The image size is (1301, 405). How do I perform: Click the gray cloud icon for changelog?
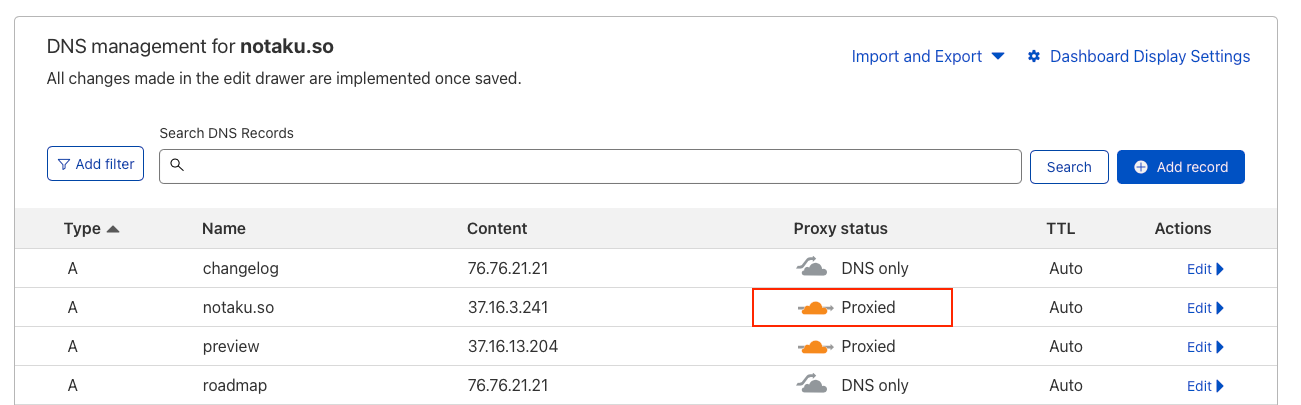812,267
